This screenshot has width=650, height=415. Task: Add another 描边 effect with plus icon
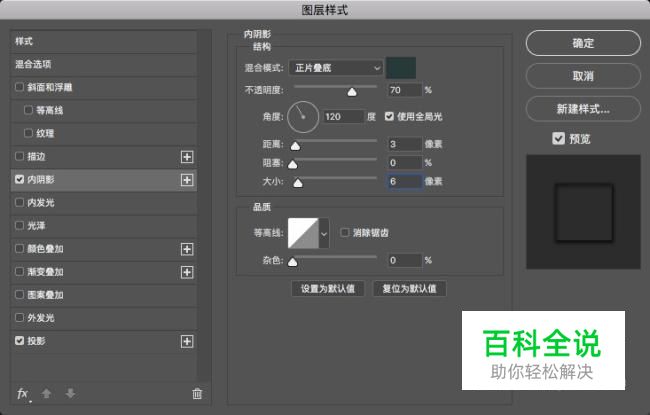pos(187,157)
